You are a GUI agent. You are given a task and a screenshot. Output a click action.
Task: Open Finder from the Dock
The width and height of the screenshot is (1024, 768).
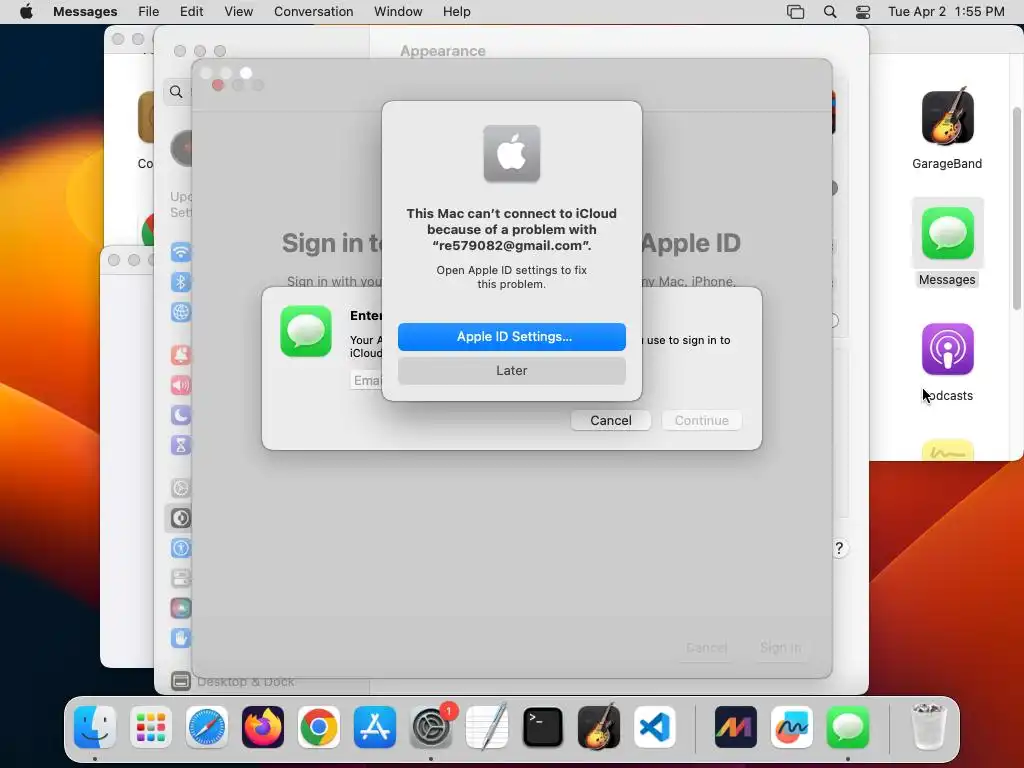(95, 727)
